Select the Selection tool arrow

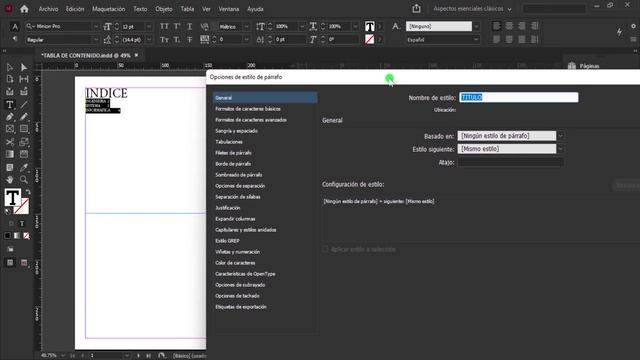(x=10, y=67)
